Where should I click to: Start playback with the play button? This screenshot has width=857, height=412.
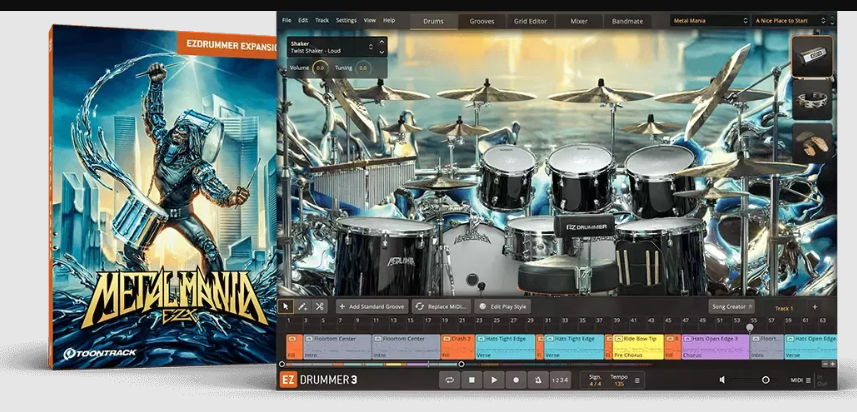tap(494, 380)
